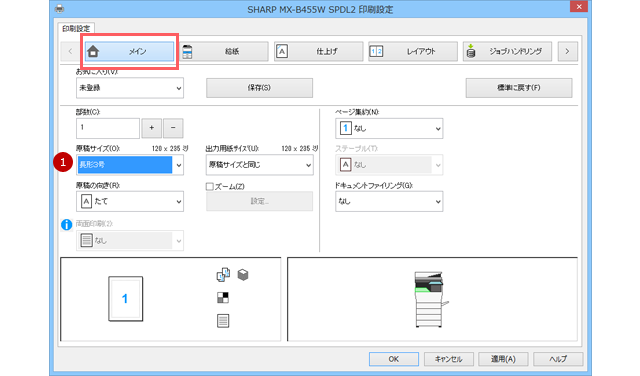Screen dimensions: 640x376
Task: Switch to the 給紙 tab
Action: click(x=224, y=51)
